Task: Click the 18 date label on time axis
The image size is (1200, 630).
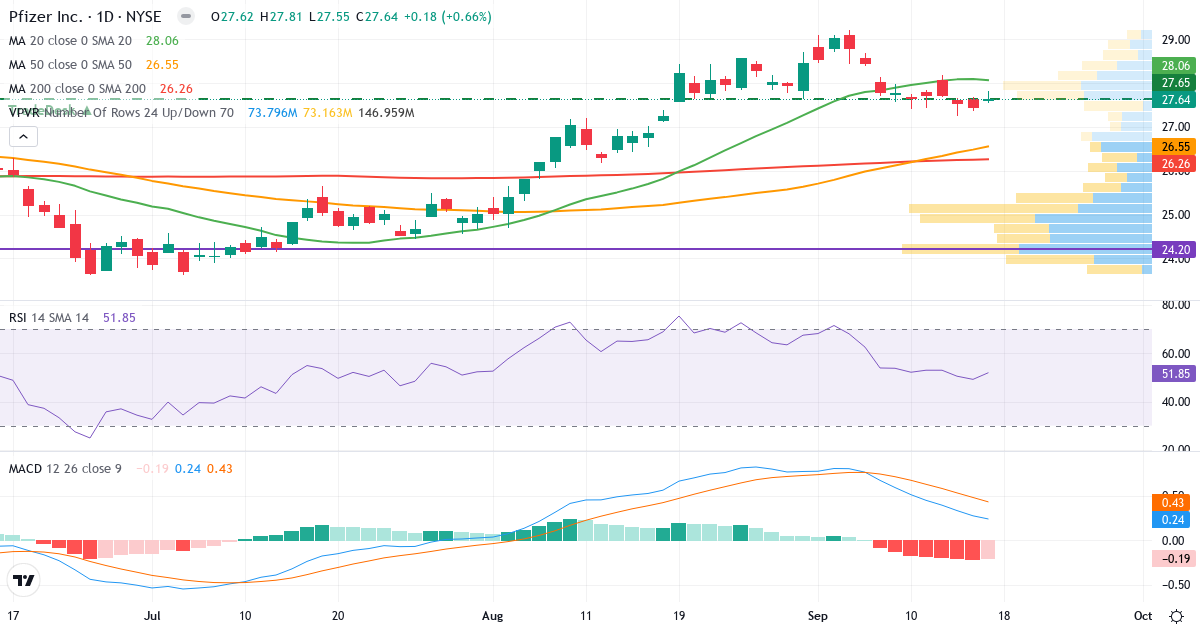Action: click(1003, 615)
